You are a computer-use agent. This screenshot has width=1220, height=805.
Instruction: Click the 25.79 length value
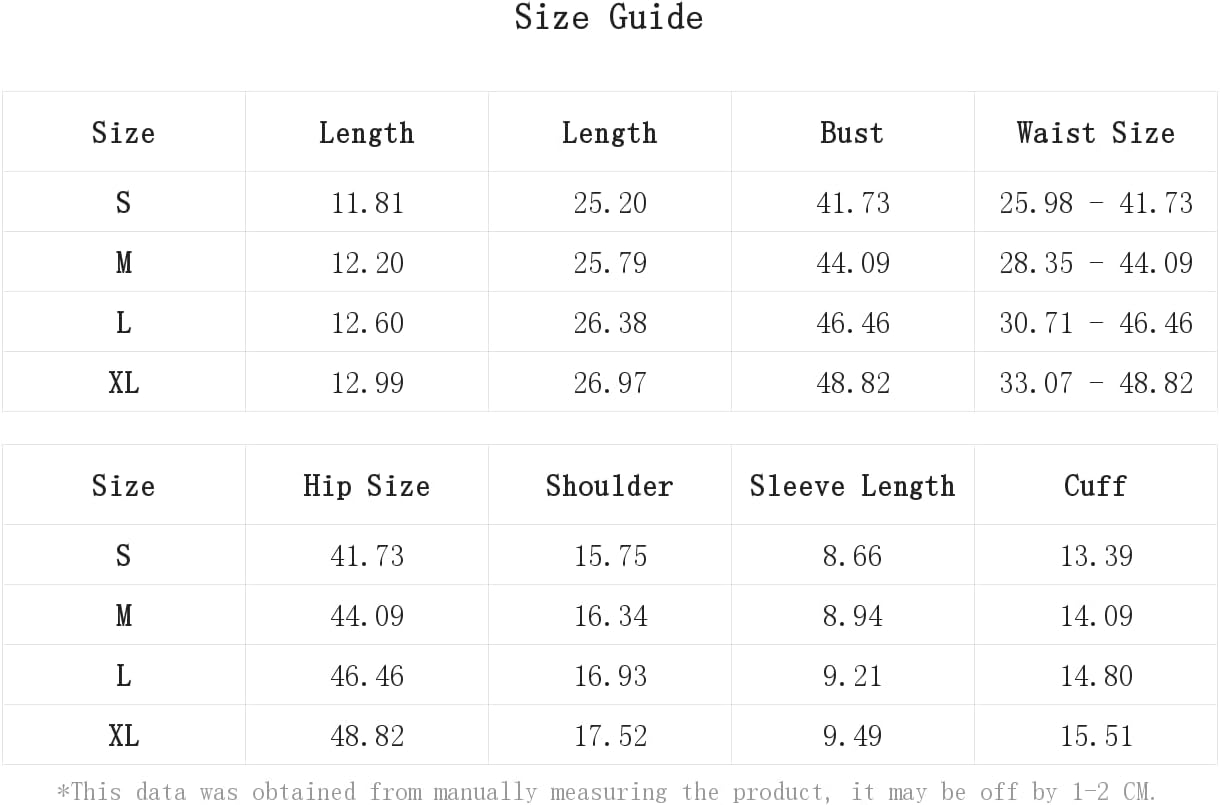[610, 263]
